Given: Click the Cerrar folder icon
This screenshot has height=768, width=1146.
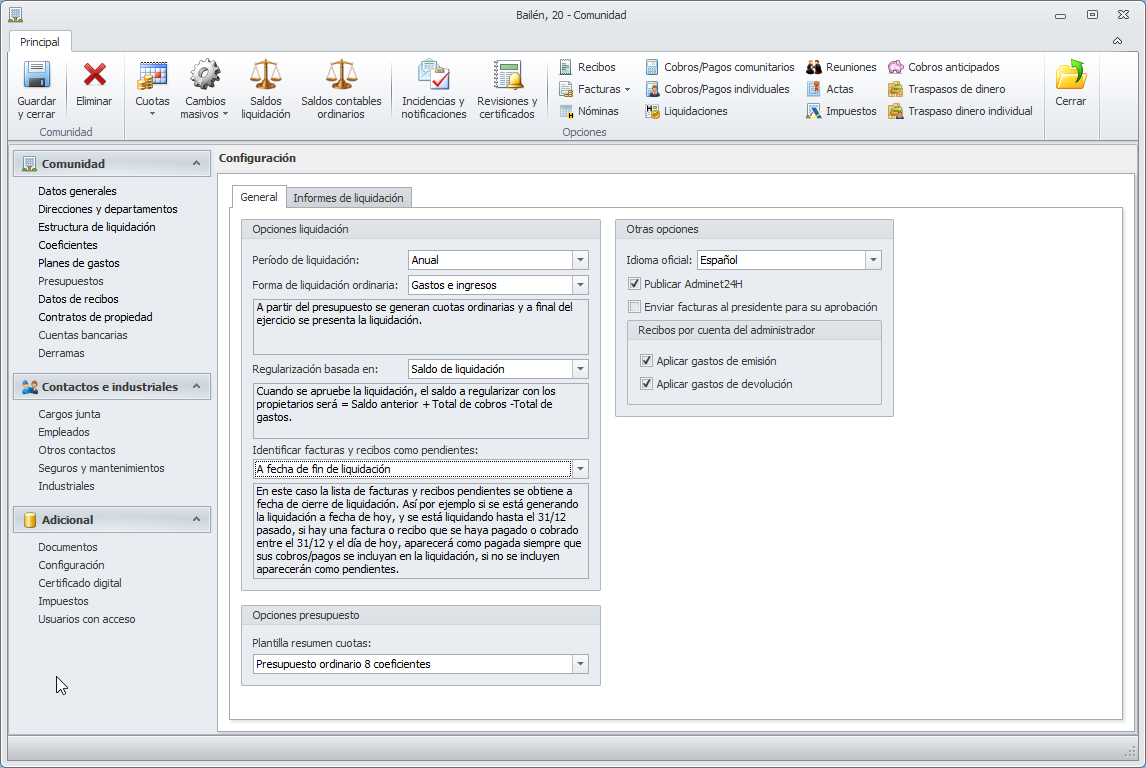Looking at the screenshot, I should point(1071,75).
